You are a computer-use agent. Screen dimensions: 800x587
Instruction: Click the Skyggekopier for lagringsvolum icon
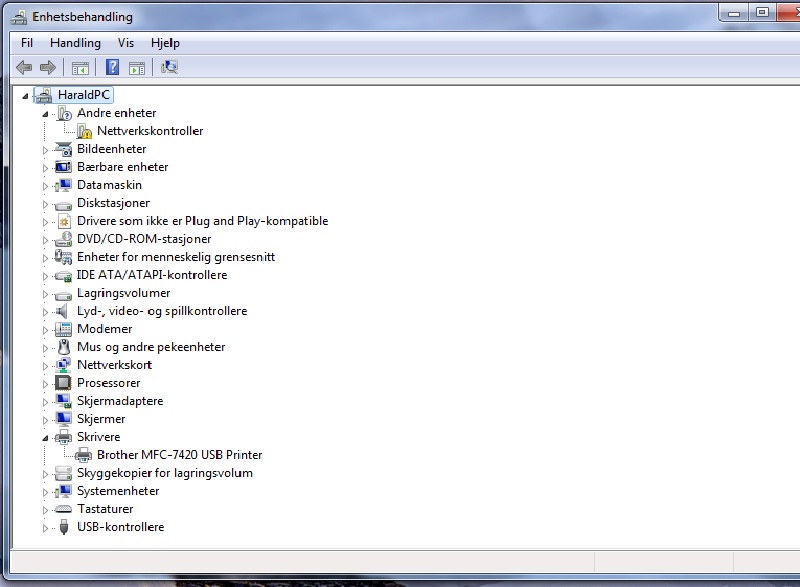point(64,473)
